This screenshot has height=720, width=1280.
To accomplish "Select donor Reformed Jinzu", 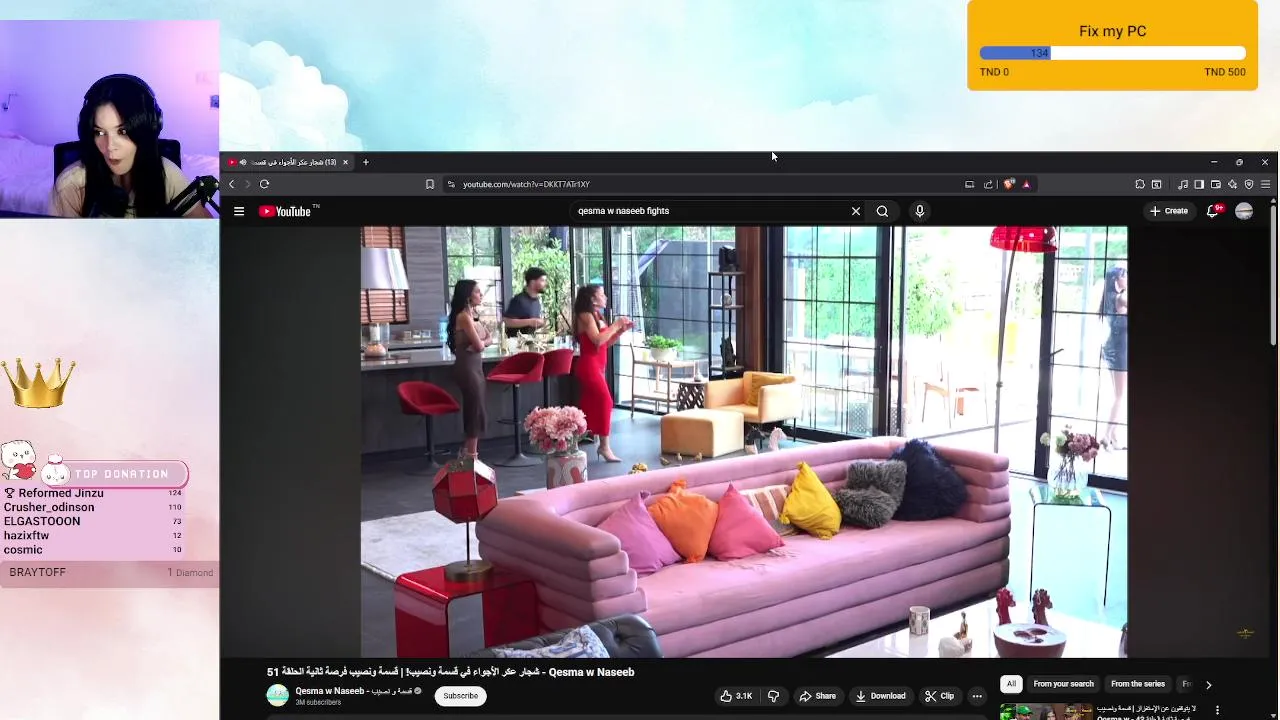I will point(60,493).
